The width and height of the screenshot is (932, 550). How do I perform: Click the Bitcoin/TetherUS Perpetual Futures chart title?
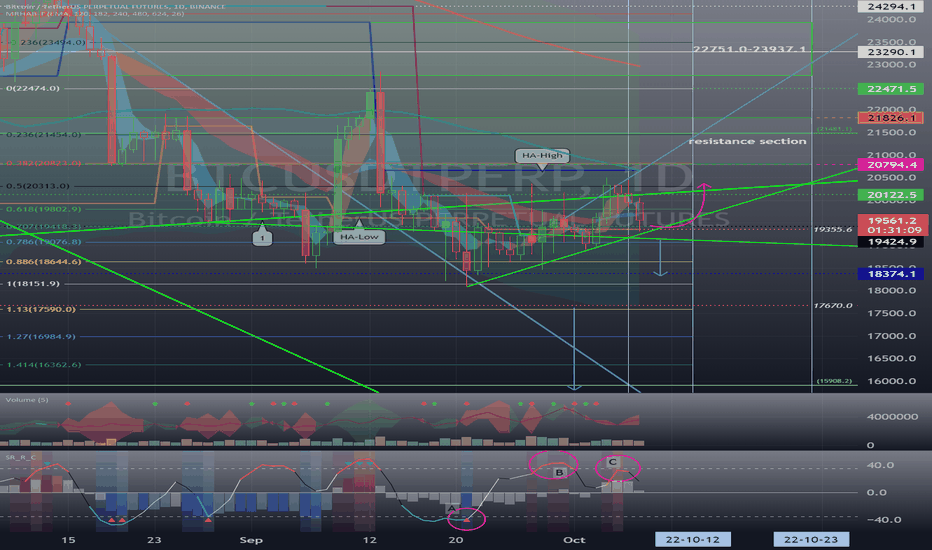[x=116, y=7]
